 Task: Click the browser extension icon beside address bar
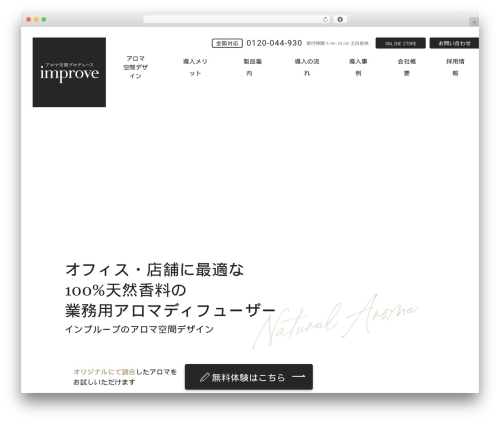pyautogui.click(x=340, y=20)
